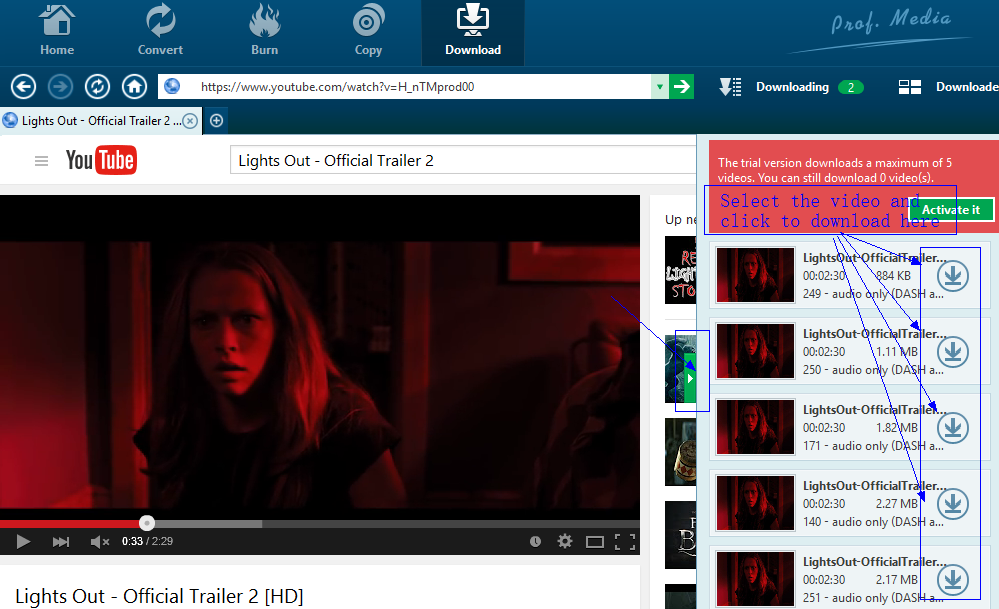Unmute the video sound
Screen dimensions: 999x609
(99, 541)
